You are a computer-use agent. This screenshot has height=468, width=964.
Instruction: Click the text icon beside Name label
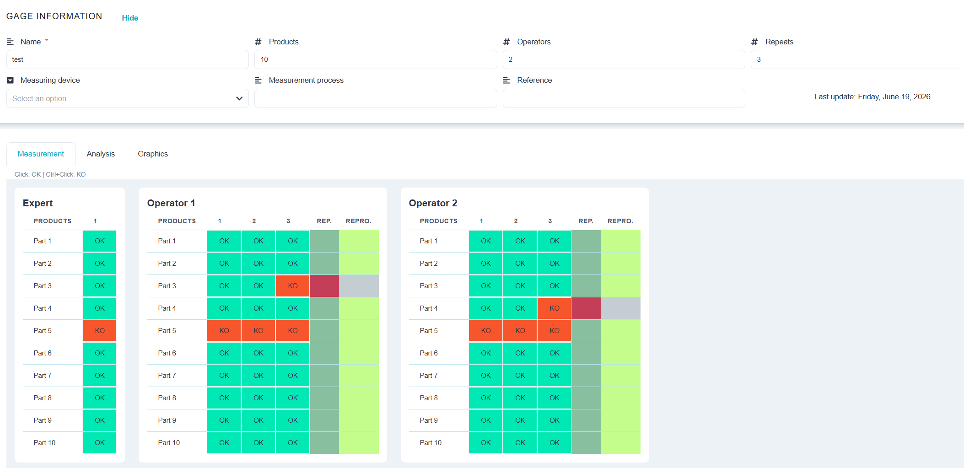tap(10, 42)
